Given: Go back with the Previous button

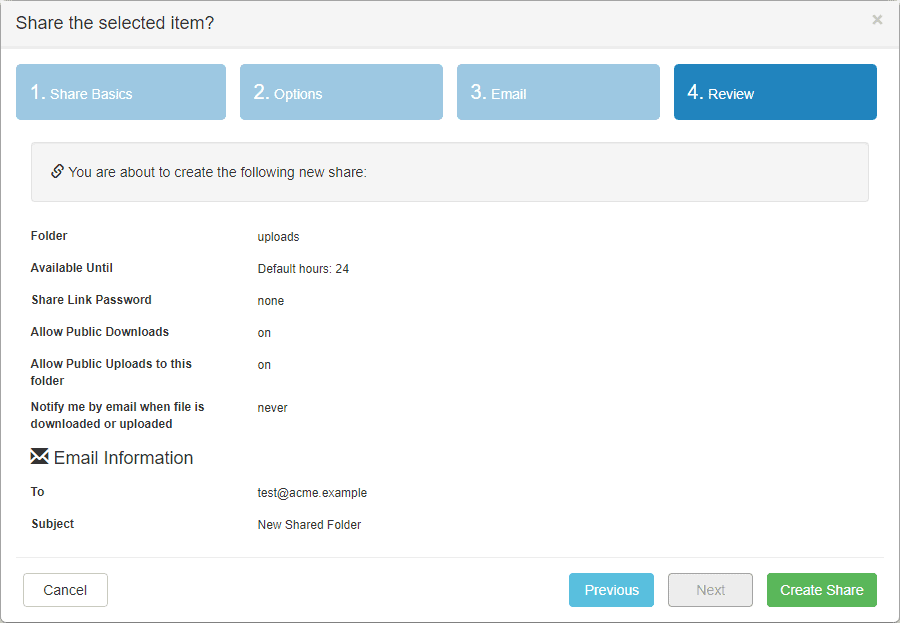Looking at the screenshot, I should 611,590.
